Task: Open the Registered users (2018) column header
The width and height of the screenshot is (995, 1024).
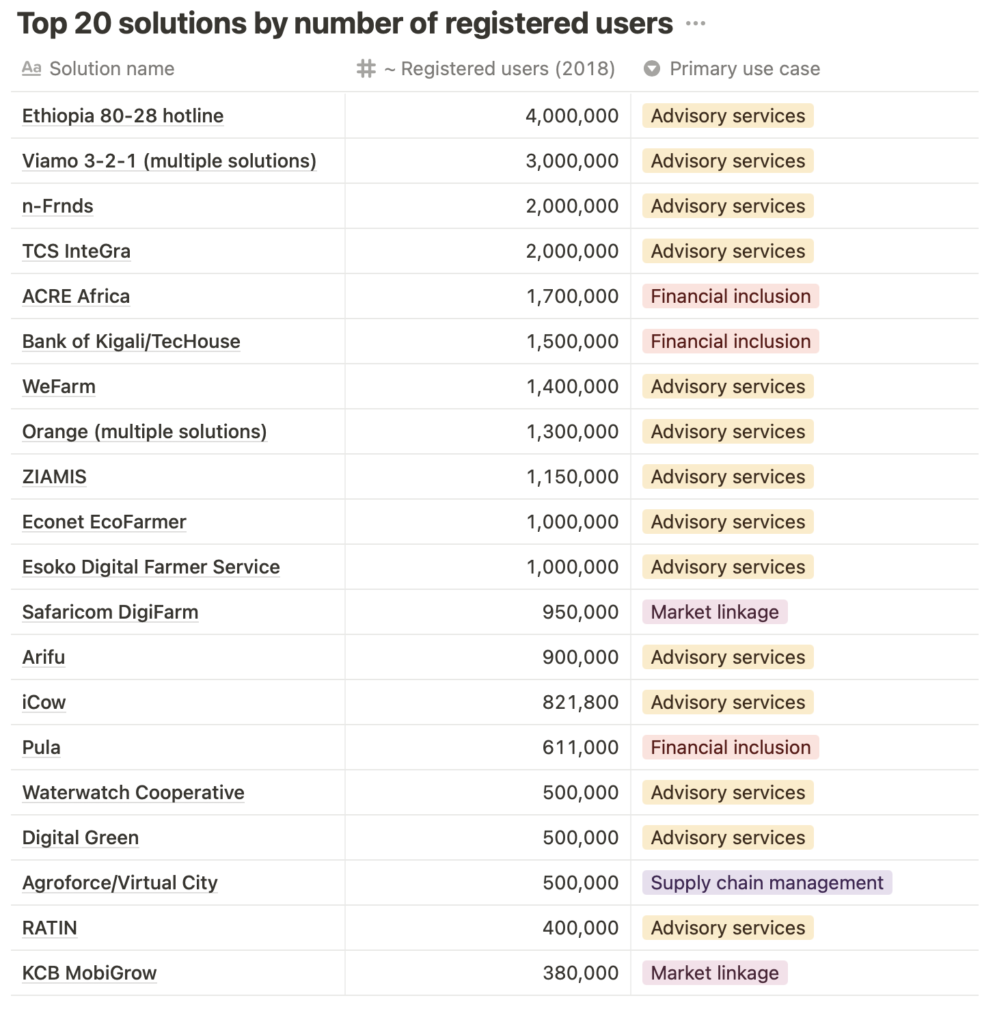Action: pos(486,69)
